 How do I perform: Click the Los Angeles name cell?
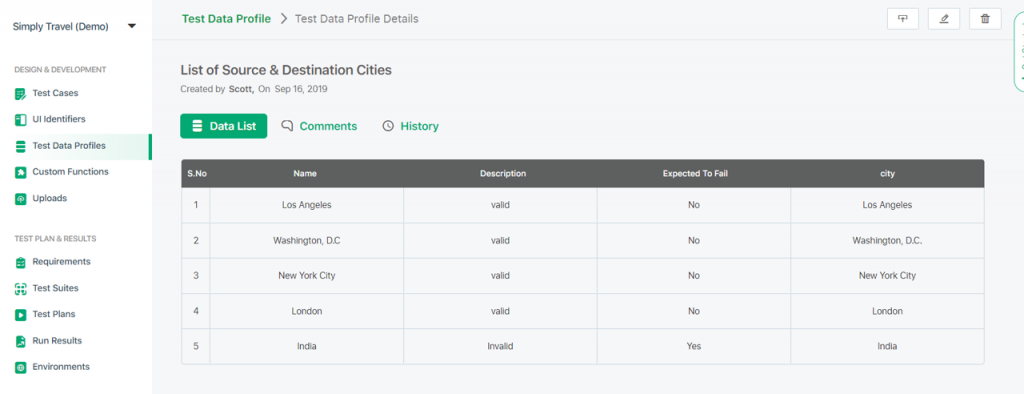point(306,205)
